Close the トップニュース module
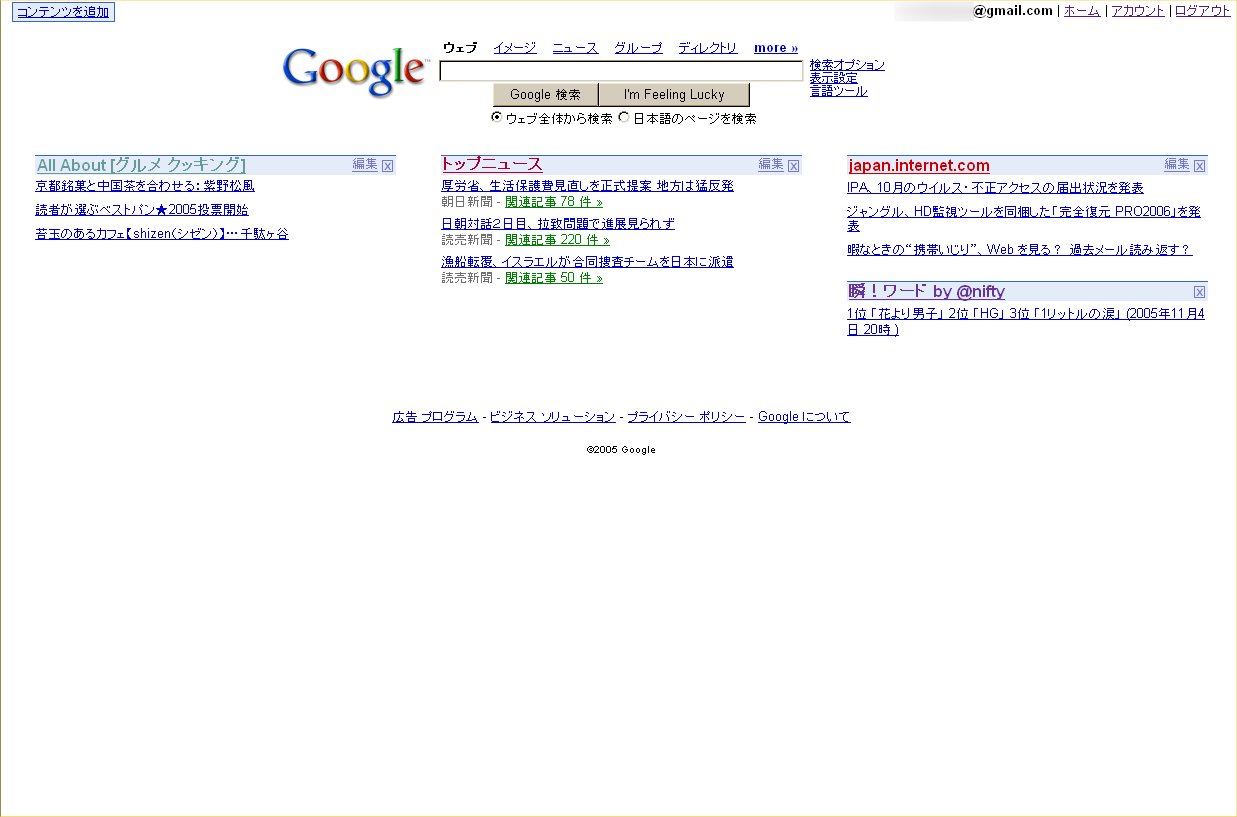This screenshot has width=1237, height=817. point(794,166)
